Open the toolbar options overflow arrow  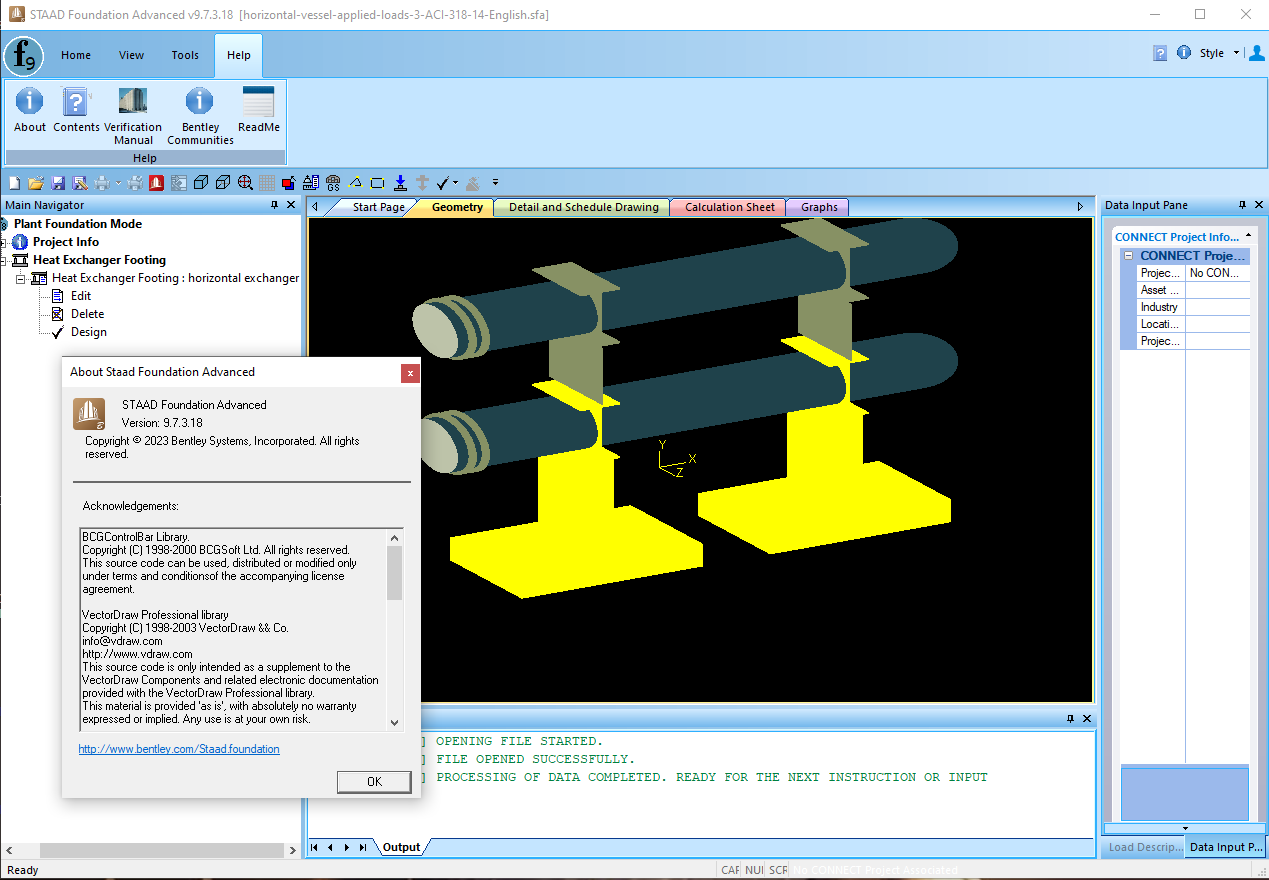click(495, 183)
